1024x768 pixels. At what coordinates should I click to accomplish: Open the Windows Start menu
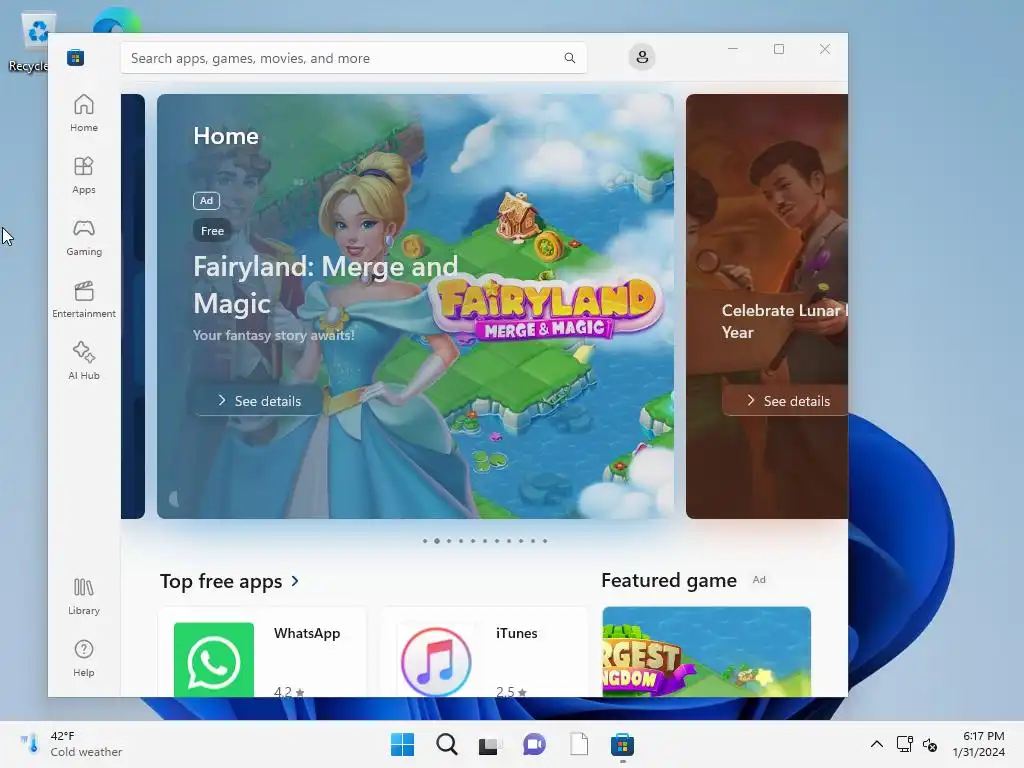(402, 744)
